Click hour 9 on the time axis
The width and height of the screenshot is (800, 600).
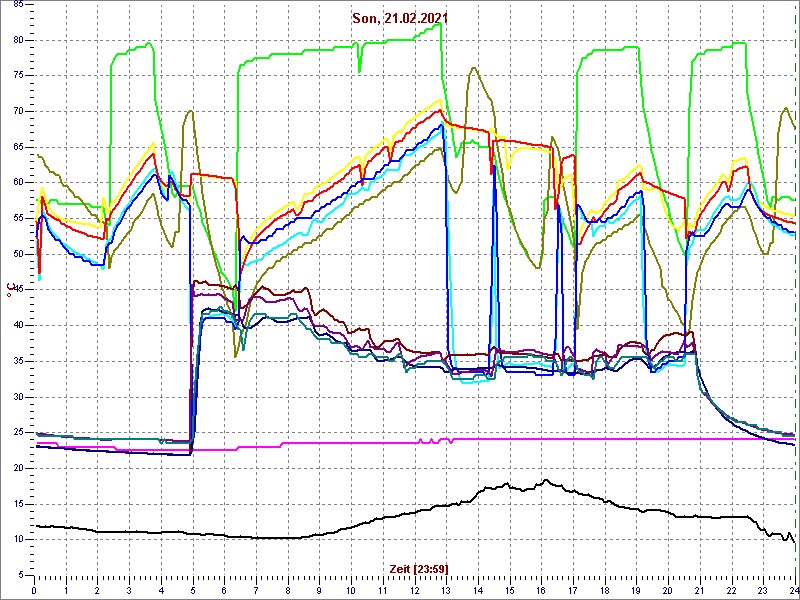tap(319, 589)
